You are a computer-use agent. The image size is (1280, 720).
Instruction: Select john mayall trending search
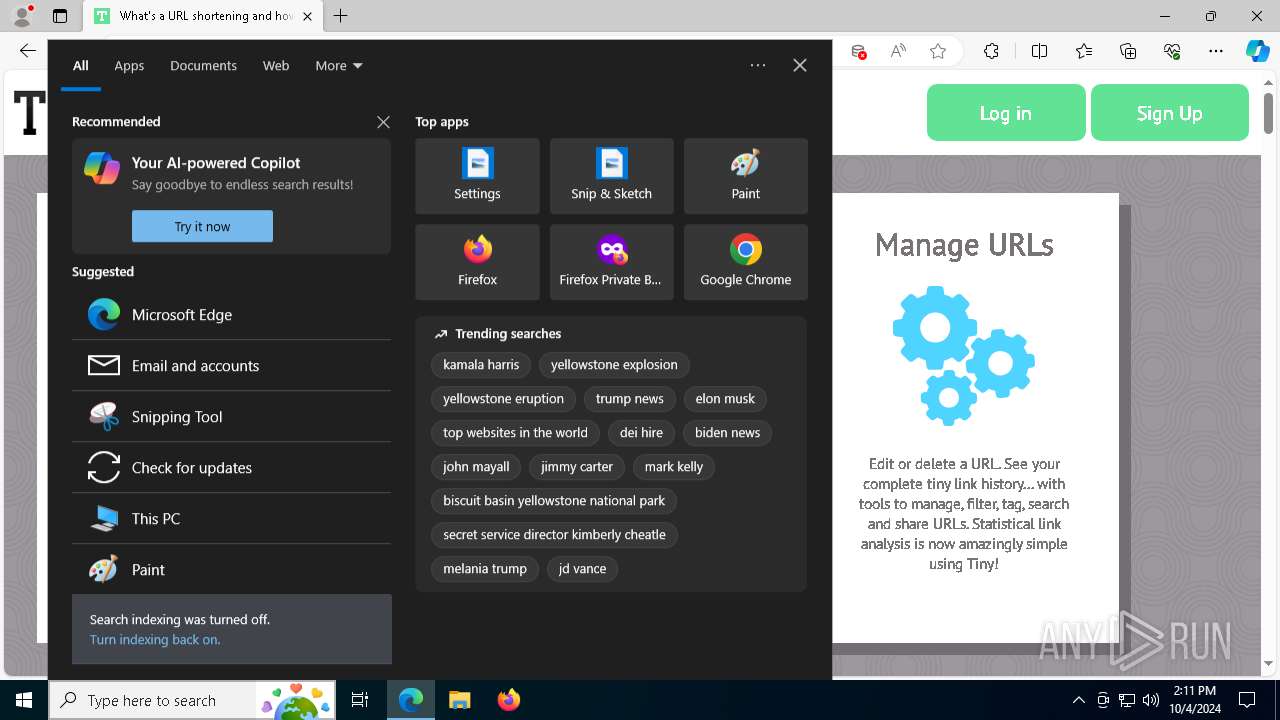[476, 467]
